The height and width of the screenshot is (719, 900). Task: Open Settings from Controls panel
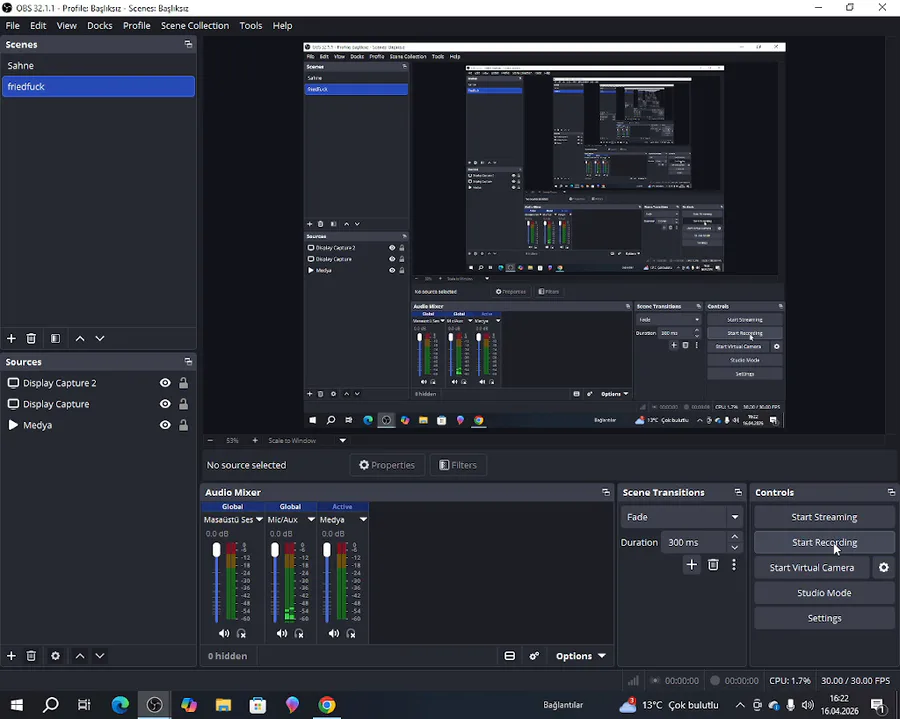click(x=824, y=618)
